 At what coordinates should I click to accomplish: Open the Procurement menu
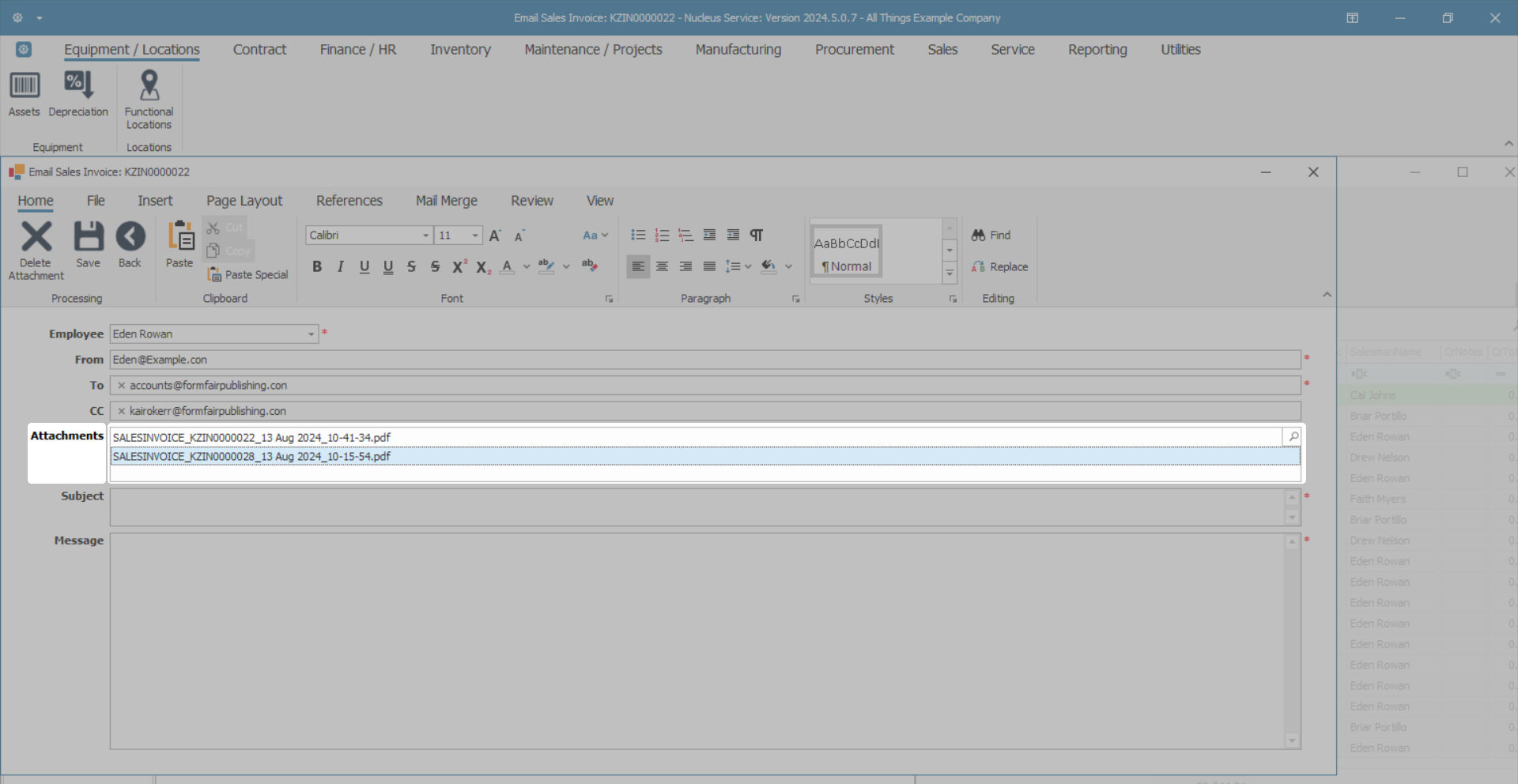[x=854, y=50]
